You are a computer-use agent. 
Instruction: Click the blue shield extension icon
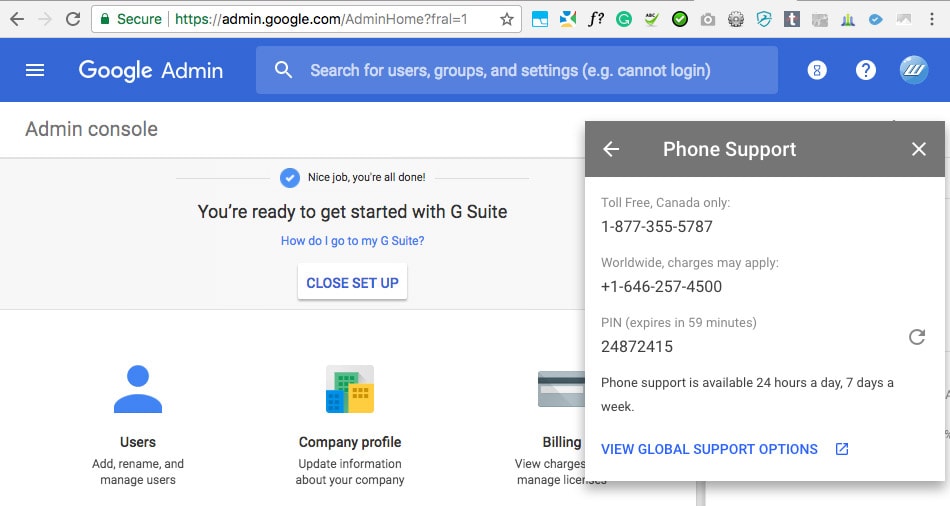[x=763, y=20]
